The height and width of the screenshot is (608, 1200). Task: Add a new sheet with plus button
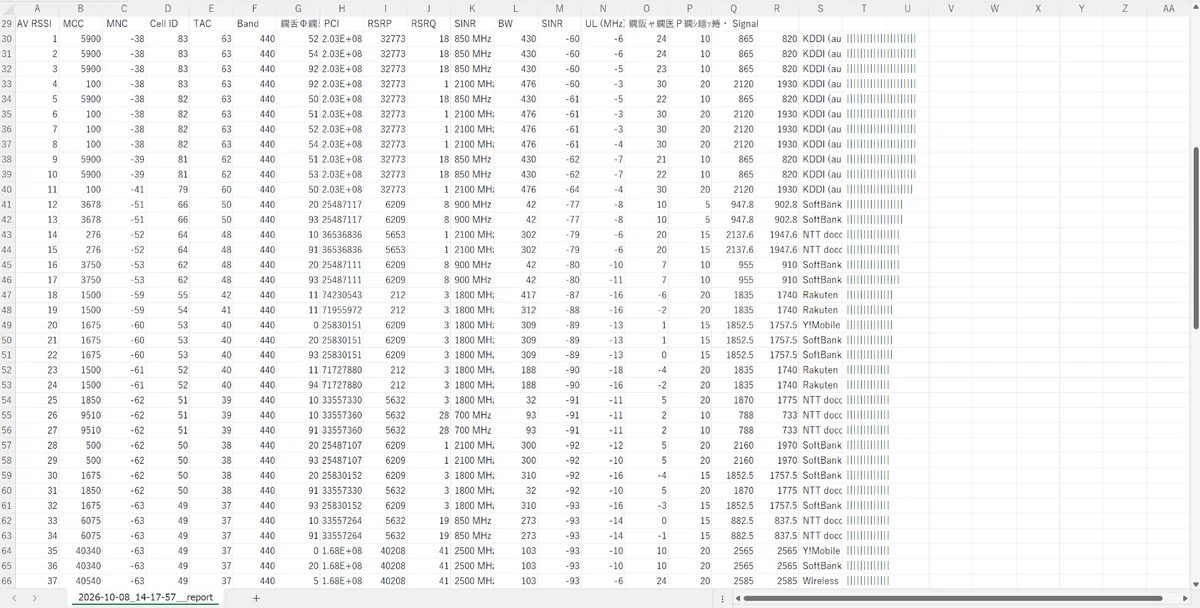coord(256,597)
